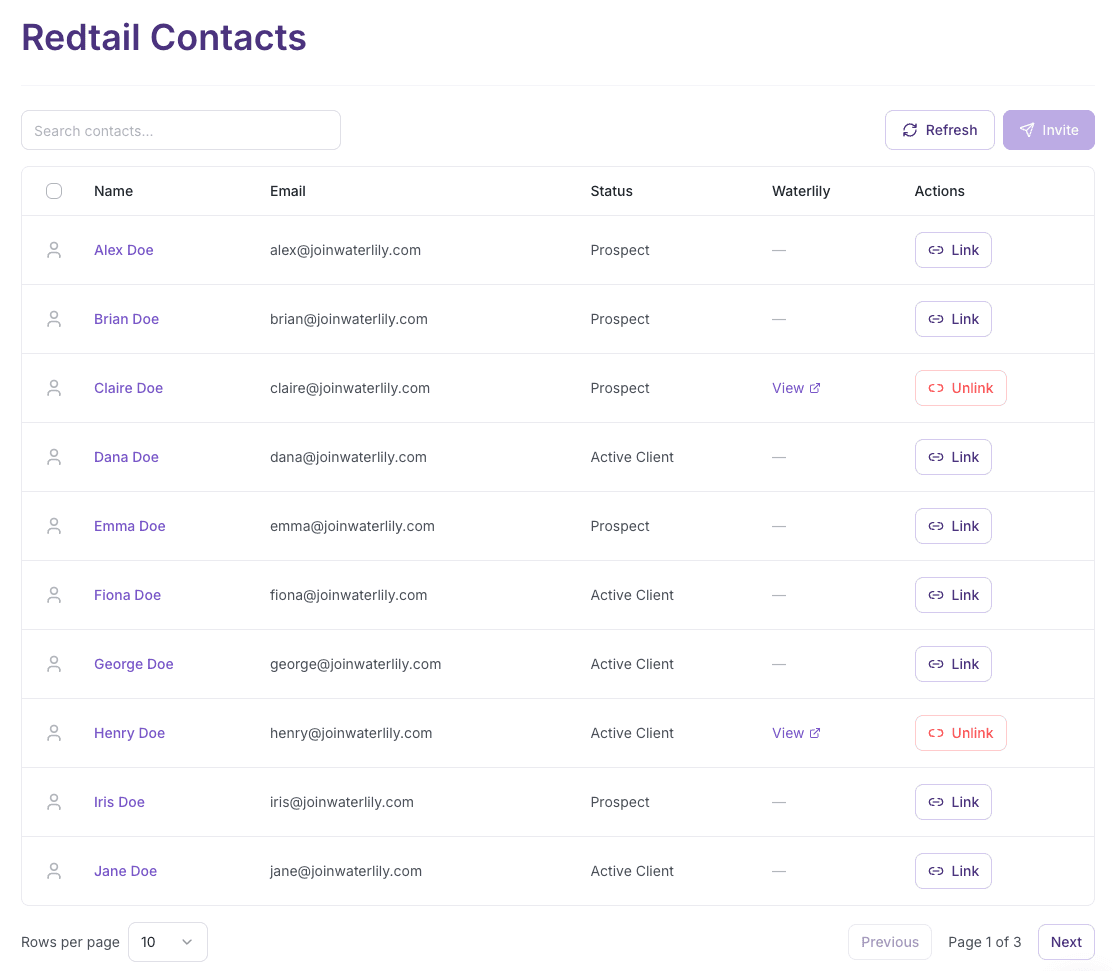Click email brian@joinwaterlily.com
This screenshot has width=1113, height=971.
[x=349, y=319]
